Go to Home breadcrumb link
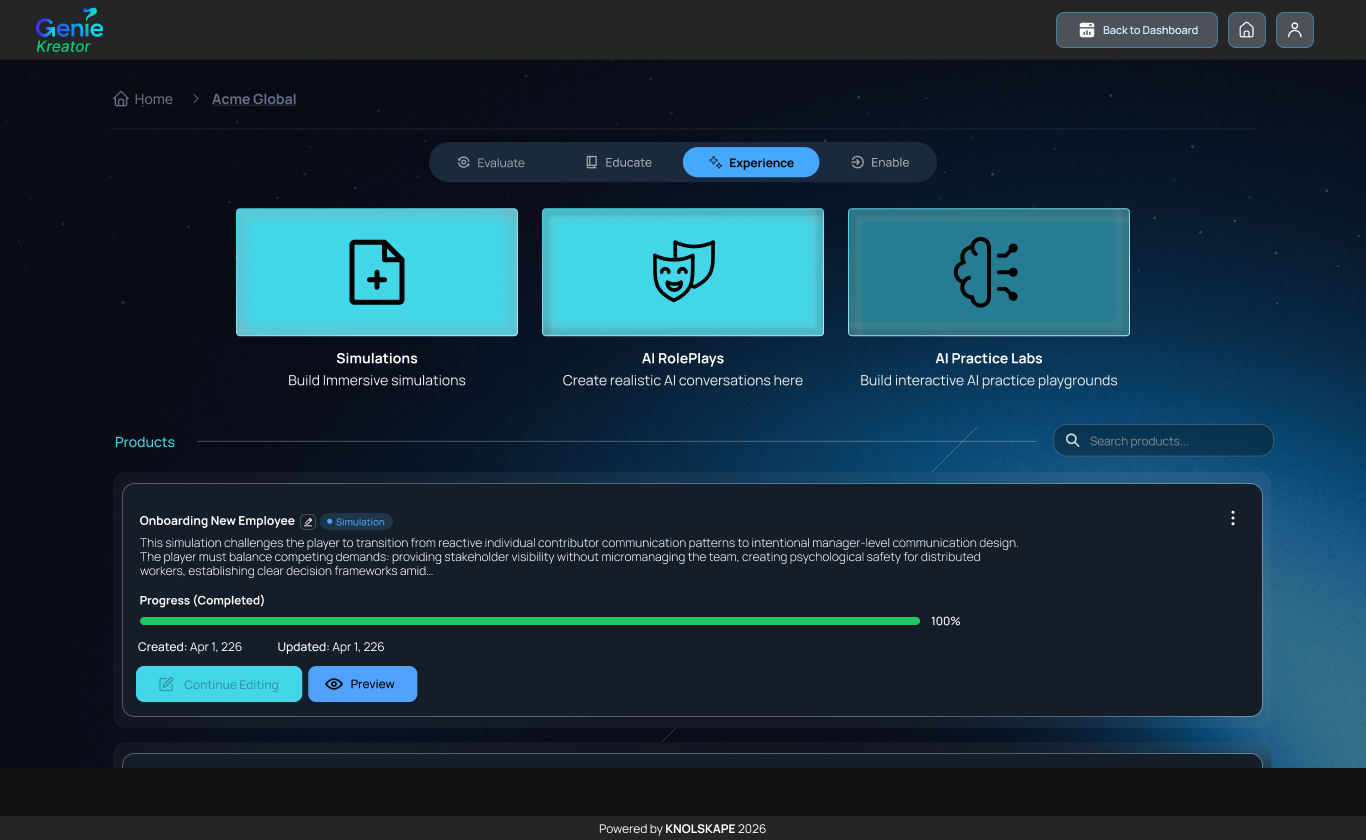This screenshot has width=1366, height=840. pos(143,99)
